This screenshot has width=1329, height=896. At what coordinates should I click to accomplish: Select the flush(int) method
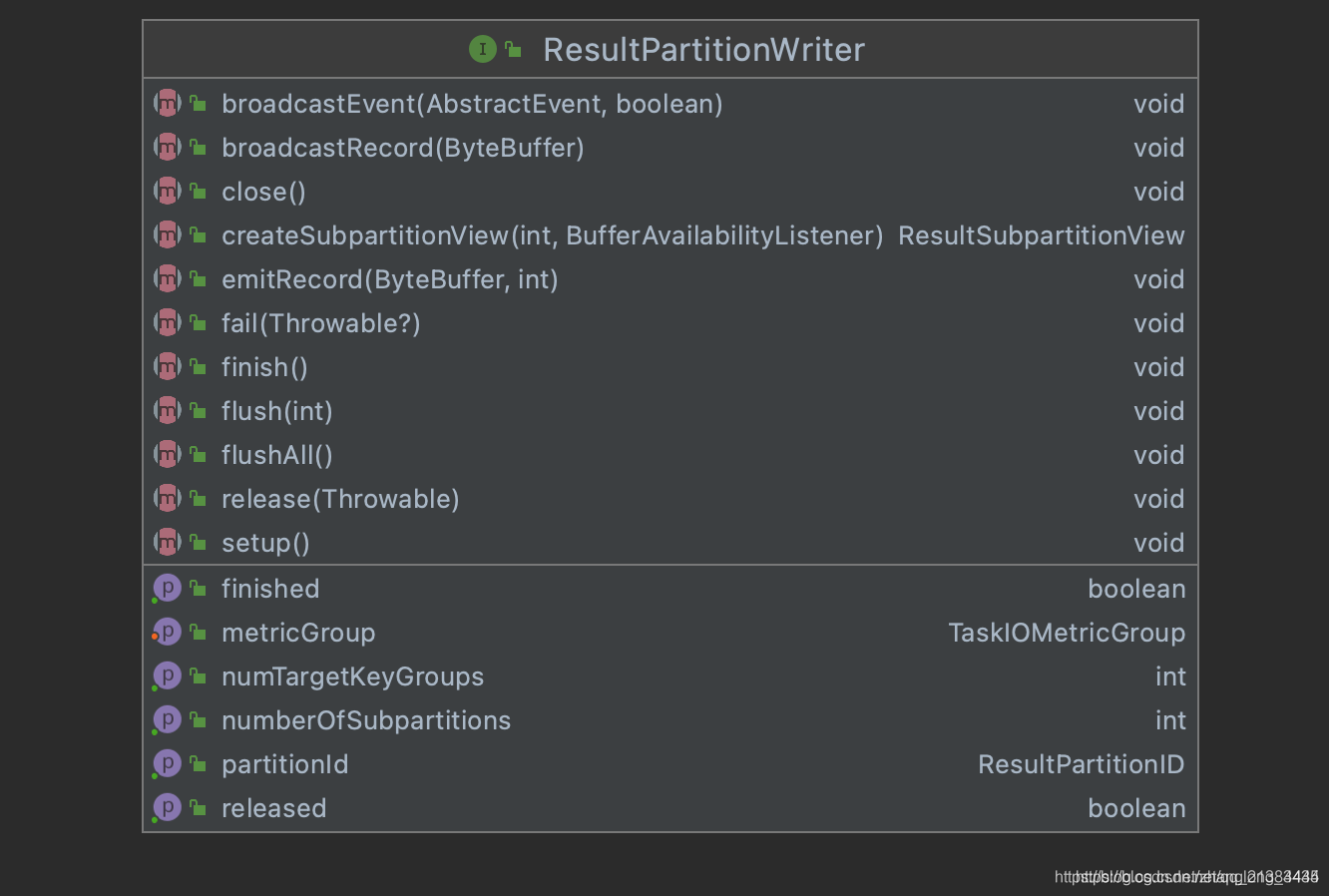coord(277,411)
